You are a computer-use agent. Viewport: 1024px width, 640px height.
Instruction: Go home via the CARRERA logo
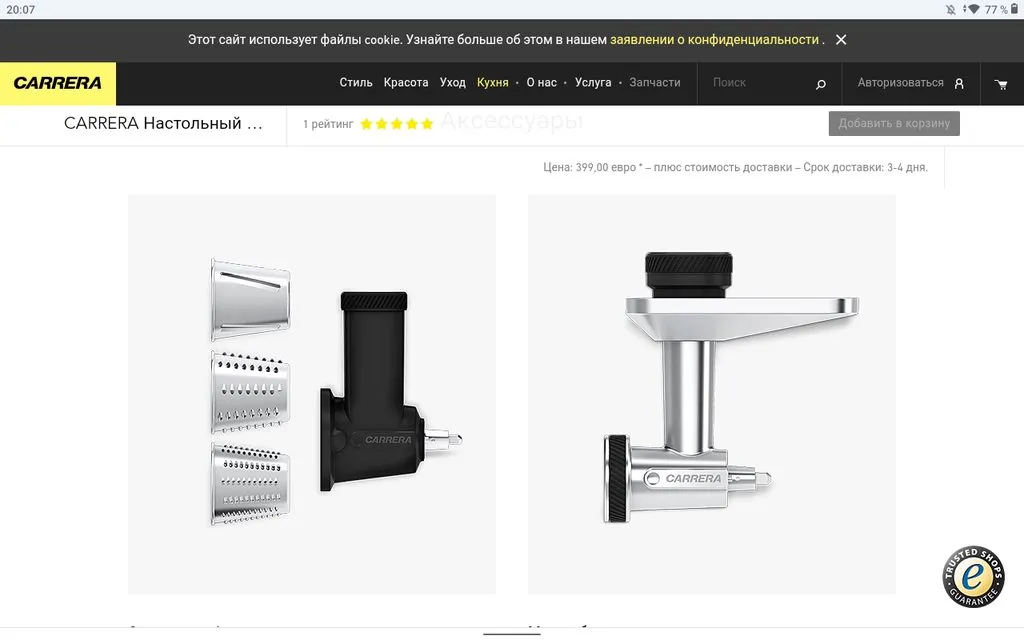click(x=58, y=84)
